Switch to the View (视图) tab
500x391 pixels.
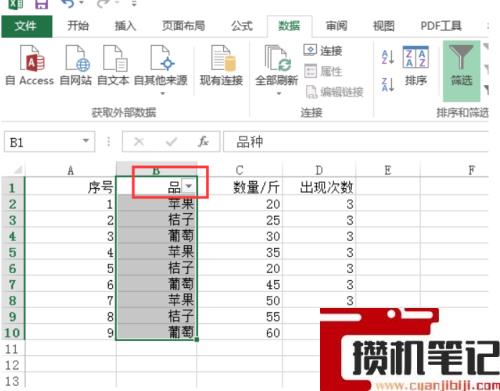pos(383,26)
